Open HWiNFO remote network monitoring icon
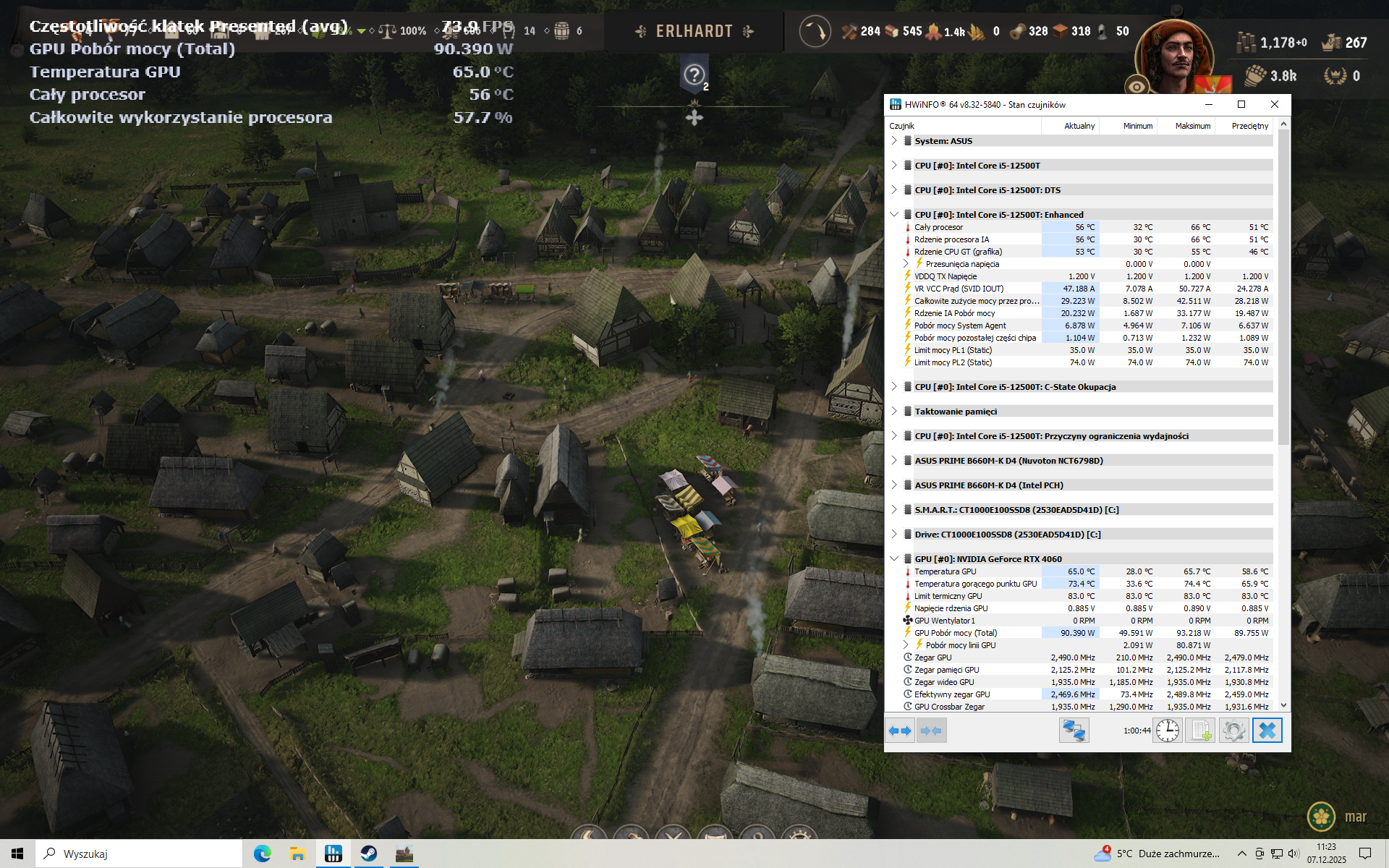 click(x=1074, y=731)
